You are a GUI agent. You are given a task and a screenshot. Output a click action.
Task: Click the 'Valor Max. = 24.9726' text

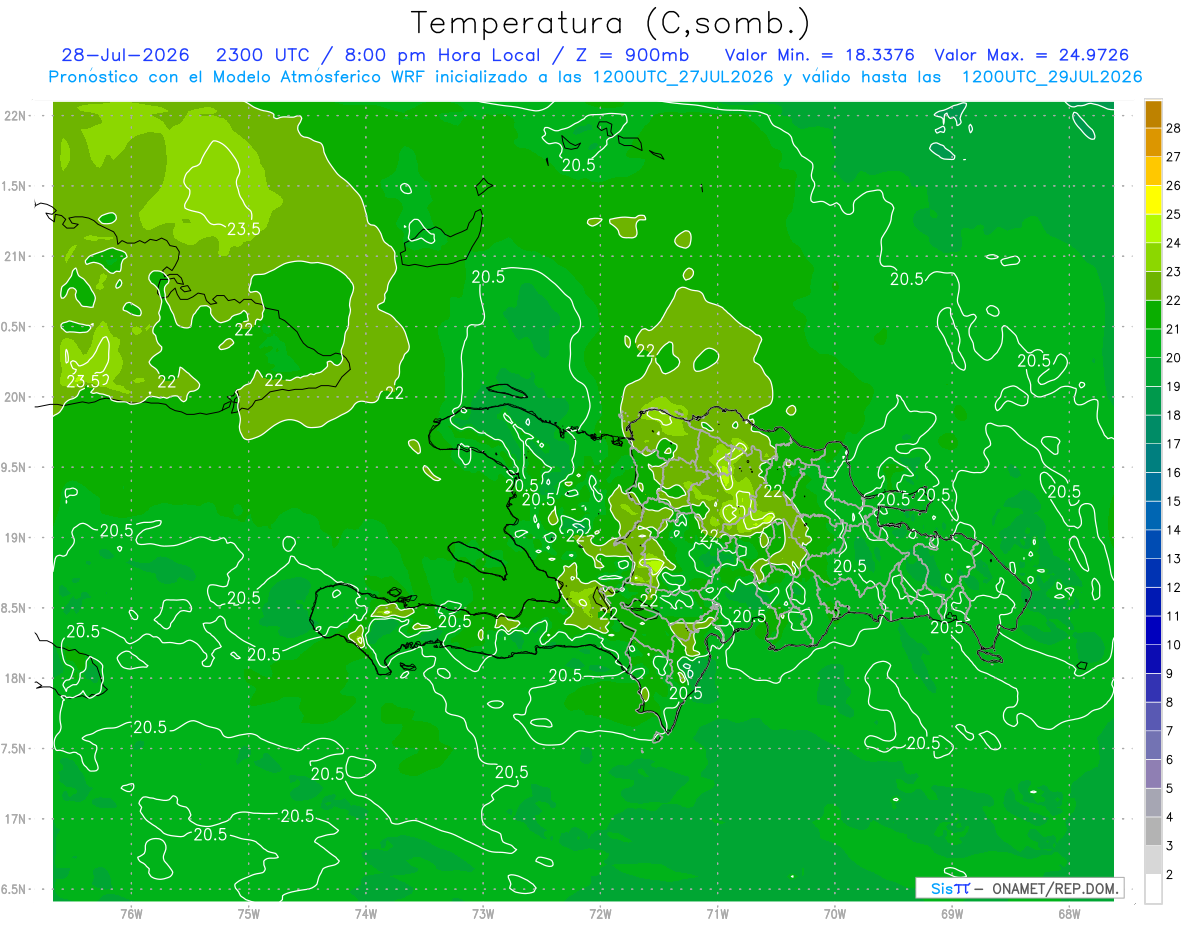coord(1031,55)
